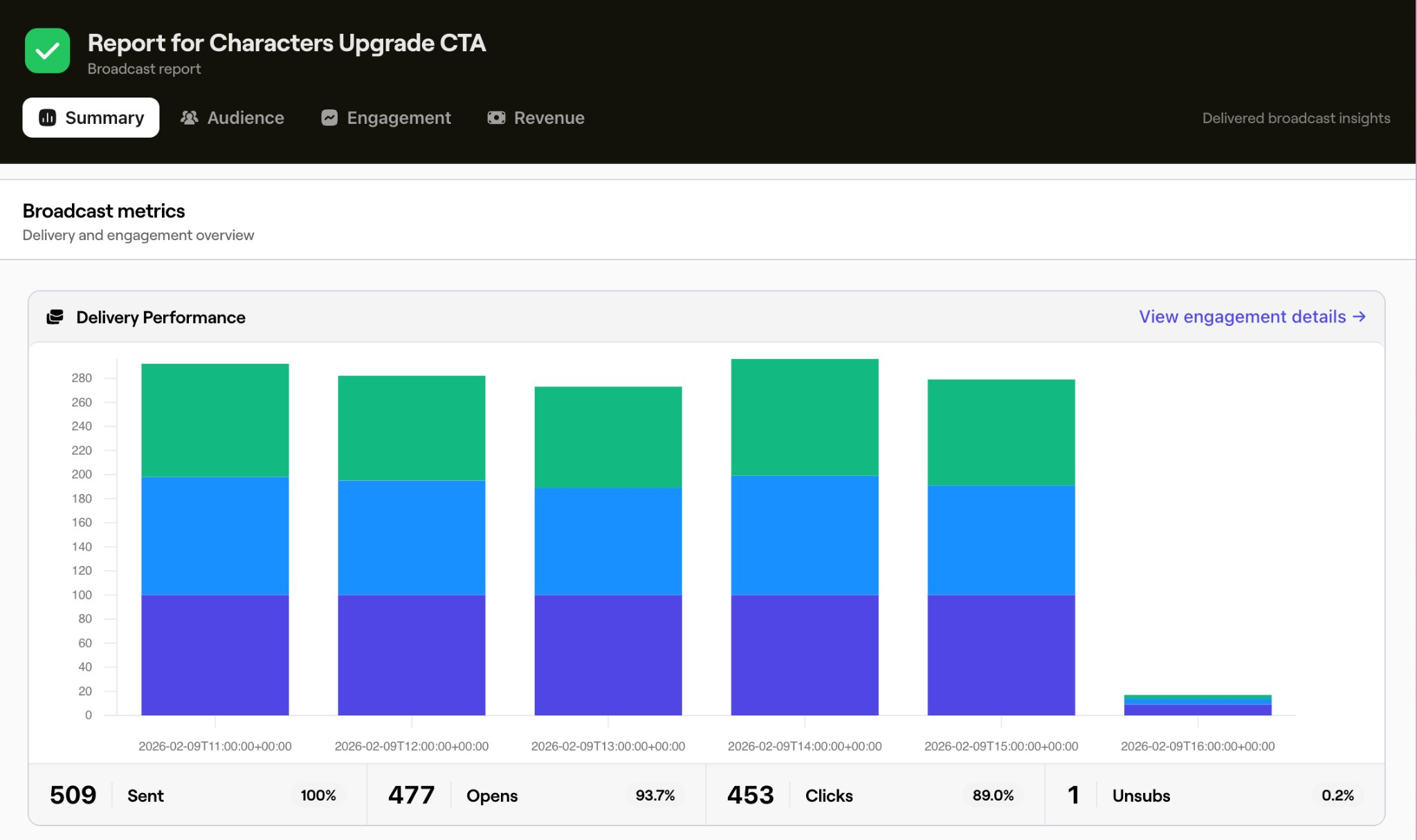The image size is (1417, 840).
Task: Click the Revenue banknote icon
Action: [496, 118]
